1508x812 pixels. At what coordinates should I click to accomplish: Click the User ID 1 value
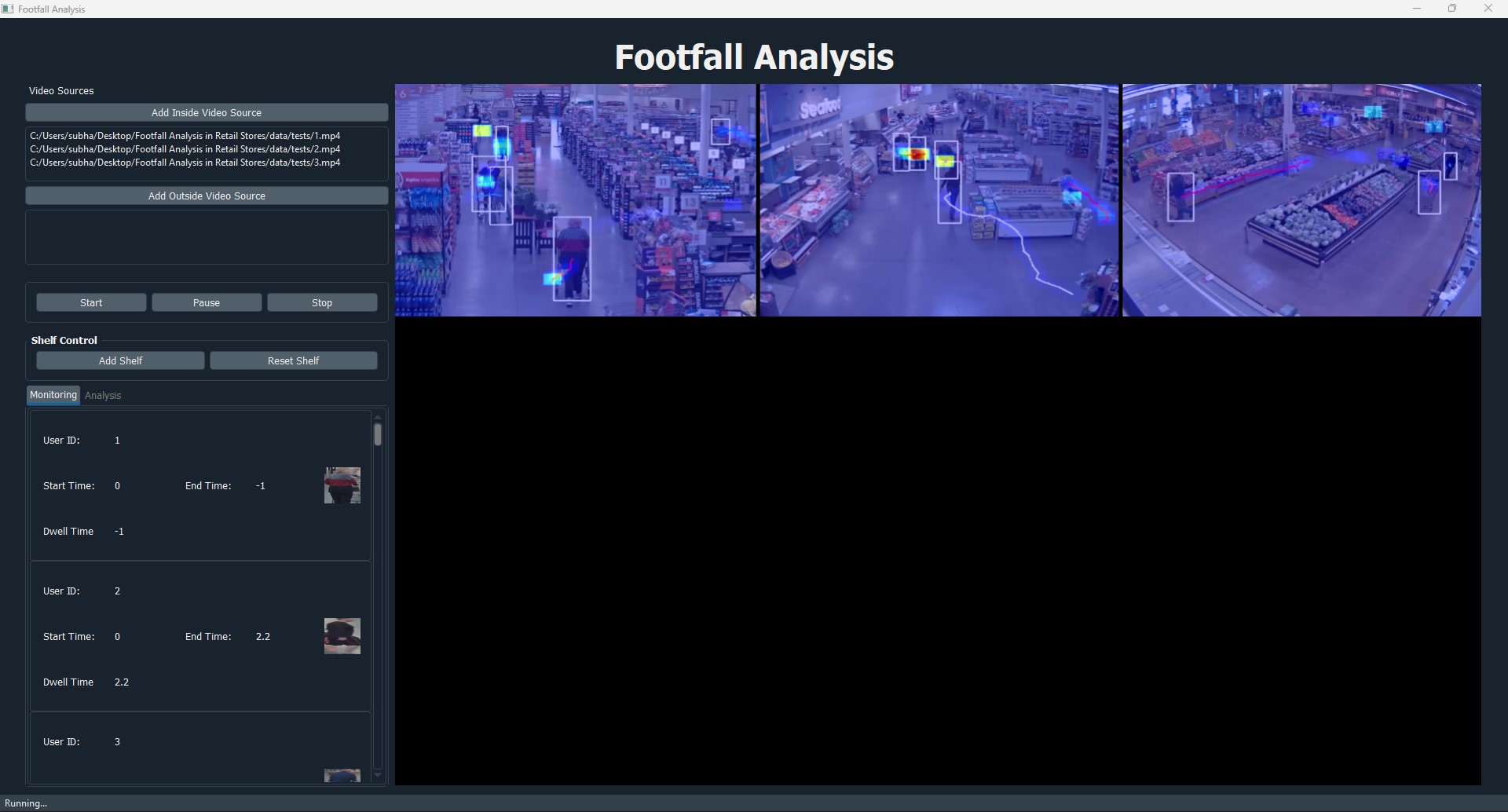(x=117, y=441)
